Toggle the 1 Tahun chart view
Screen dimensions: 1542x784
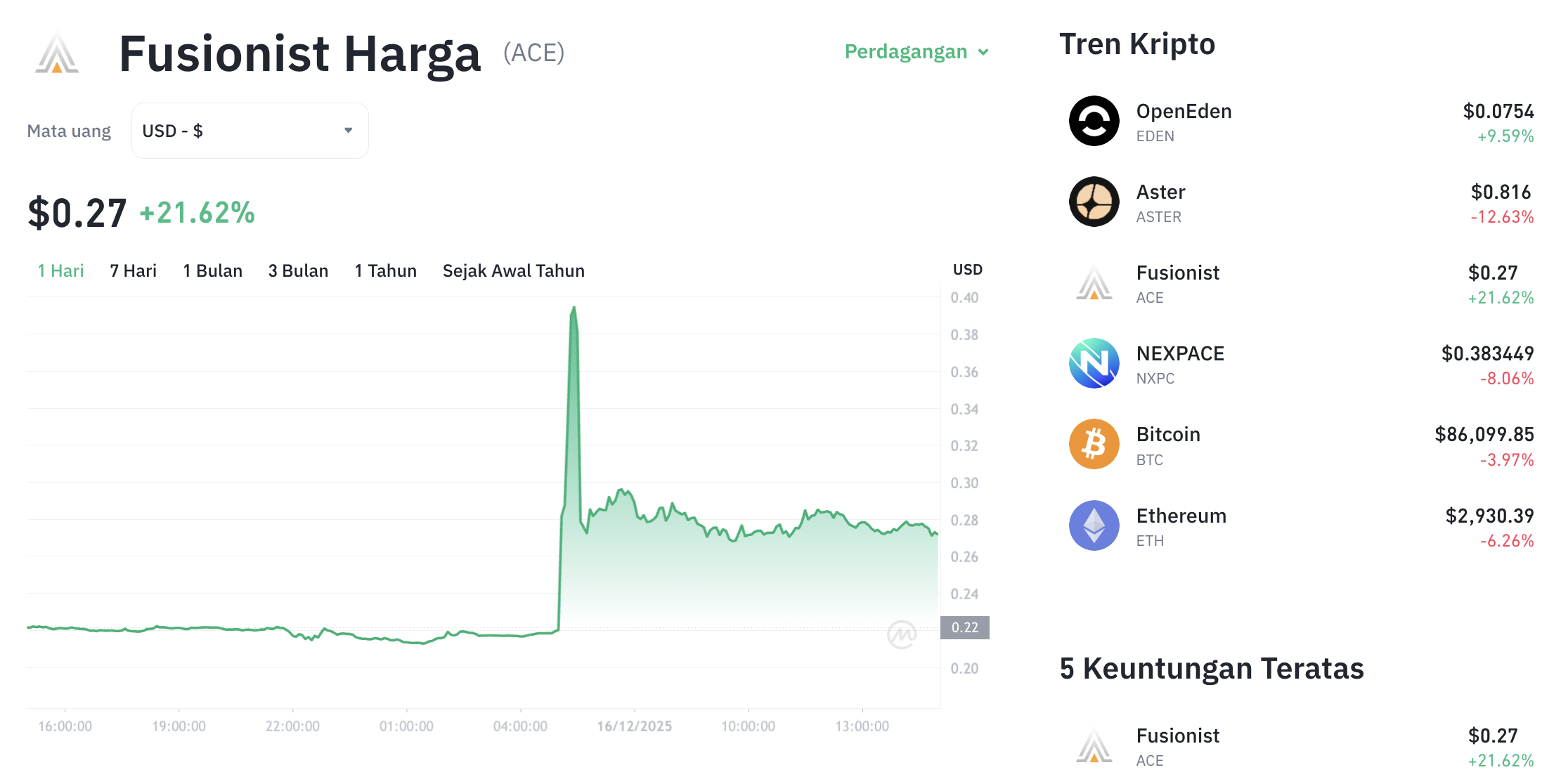pos(385,270)
